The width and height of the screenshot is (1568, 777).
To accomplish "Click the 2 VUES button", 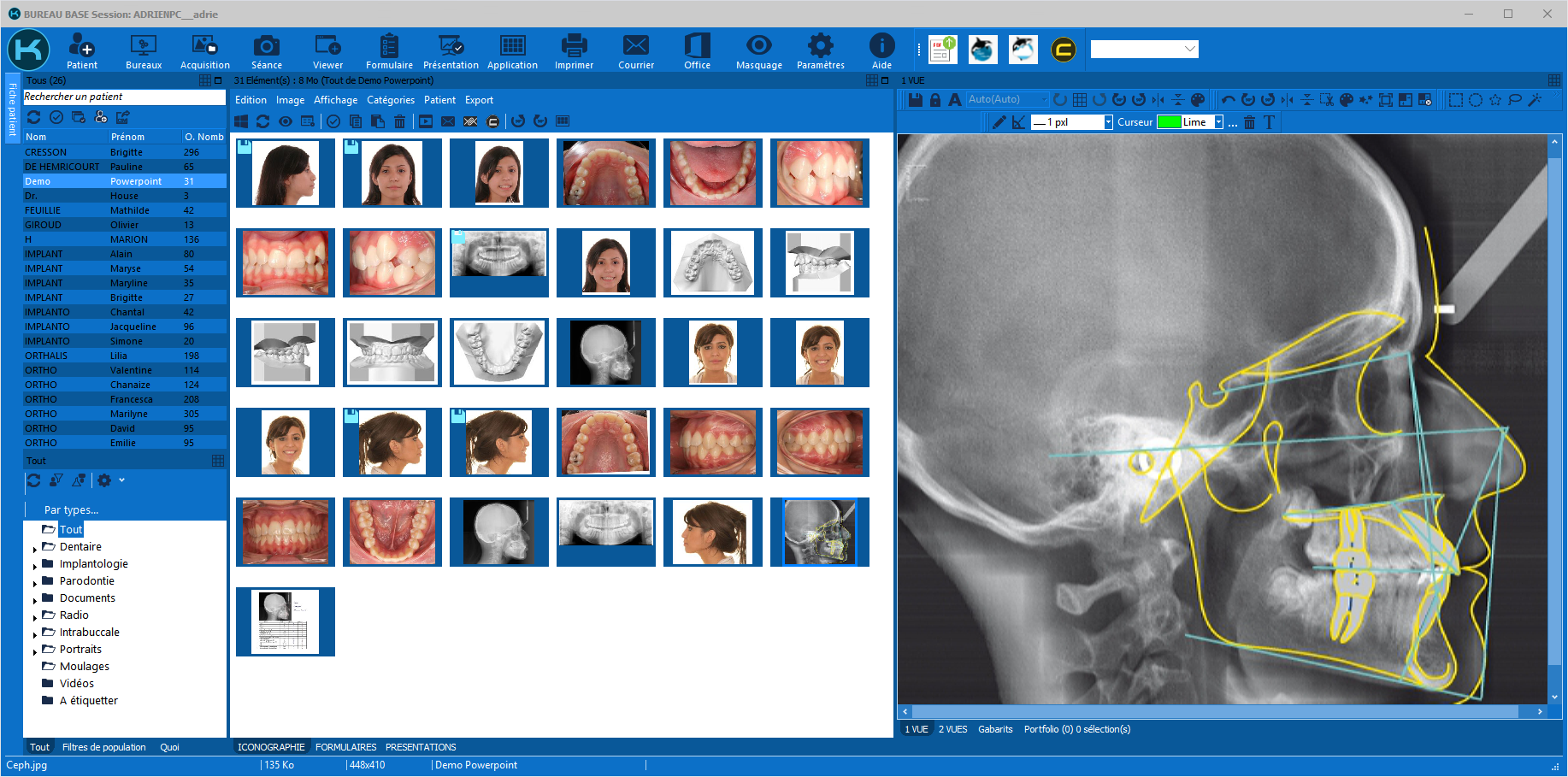I will tap(952, 729).
